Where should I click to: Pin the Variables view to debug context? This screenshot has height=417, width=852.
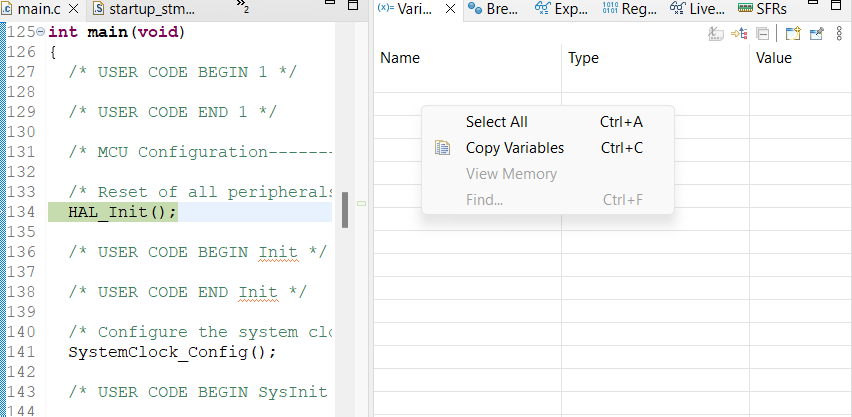[x=816, y=34]
